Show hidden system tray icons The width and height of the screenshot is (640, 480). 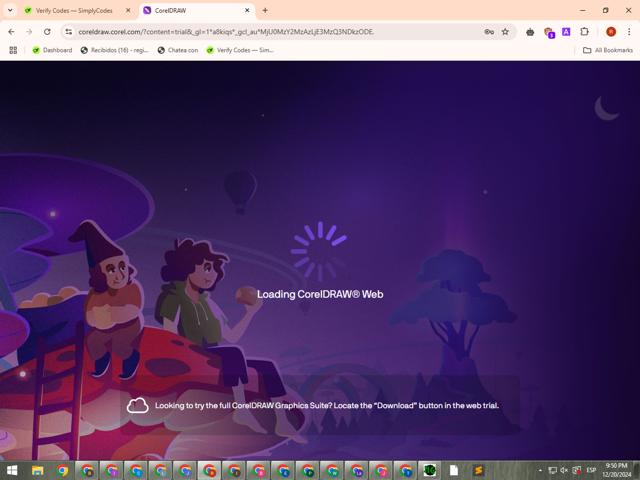point(540,471)
